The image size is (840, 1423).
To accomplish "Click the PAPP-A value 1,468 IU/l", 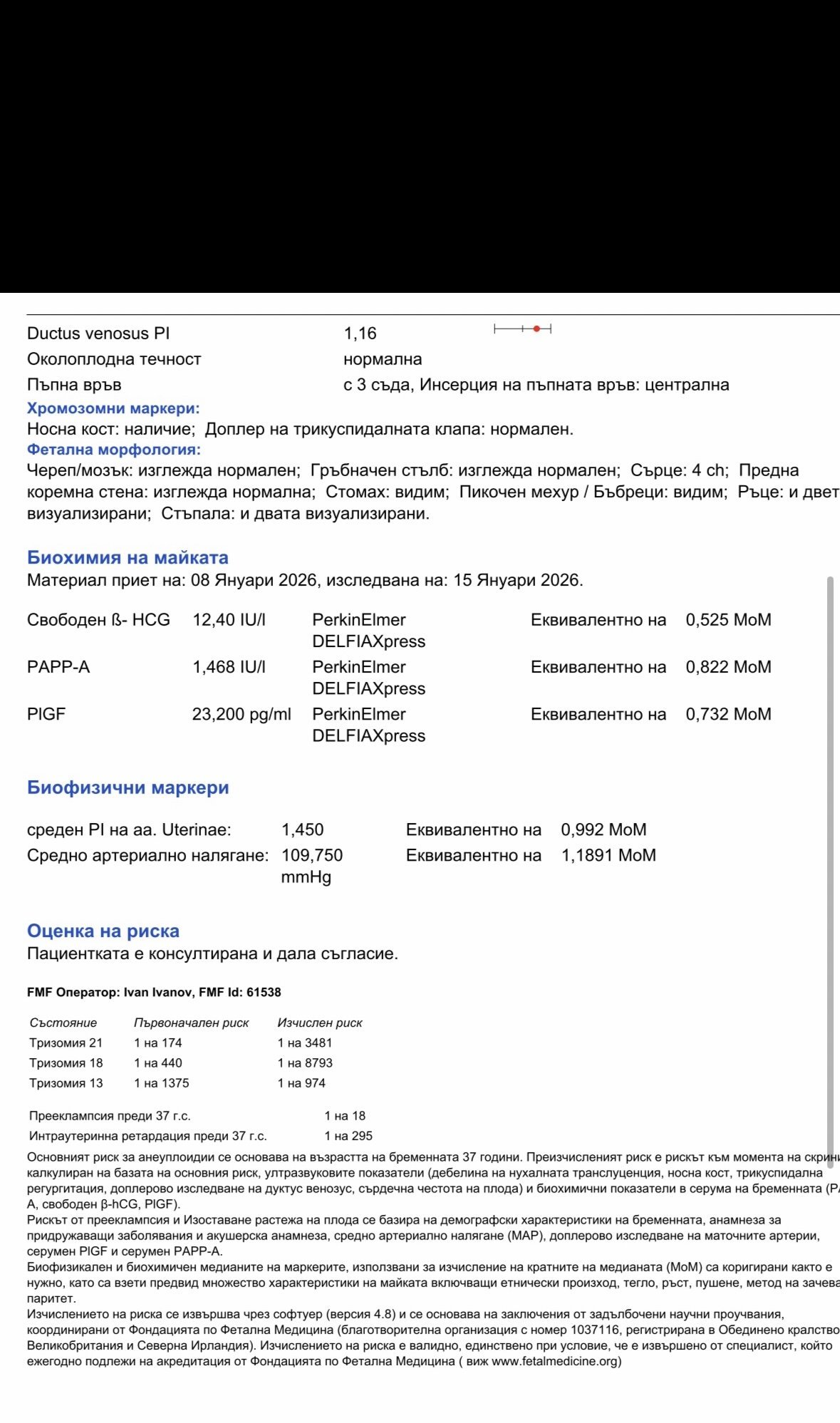I will coord(229,667).
